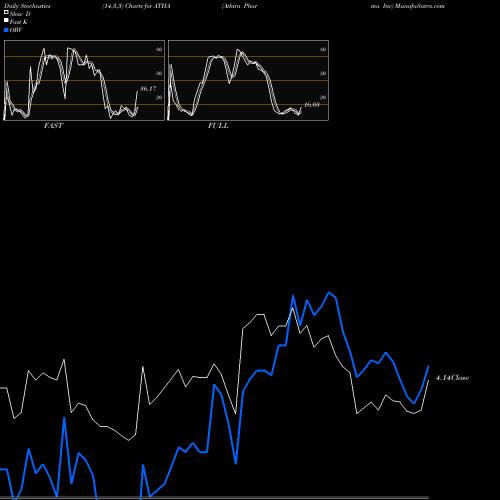The image size is (500, 500).
Task: Select the 'OBV' legend label
Action: click(x=16, y=30)
